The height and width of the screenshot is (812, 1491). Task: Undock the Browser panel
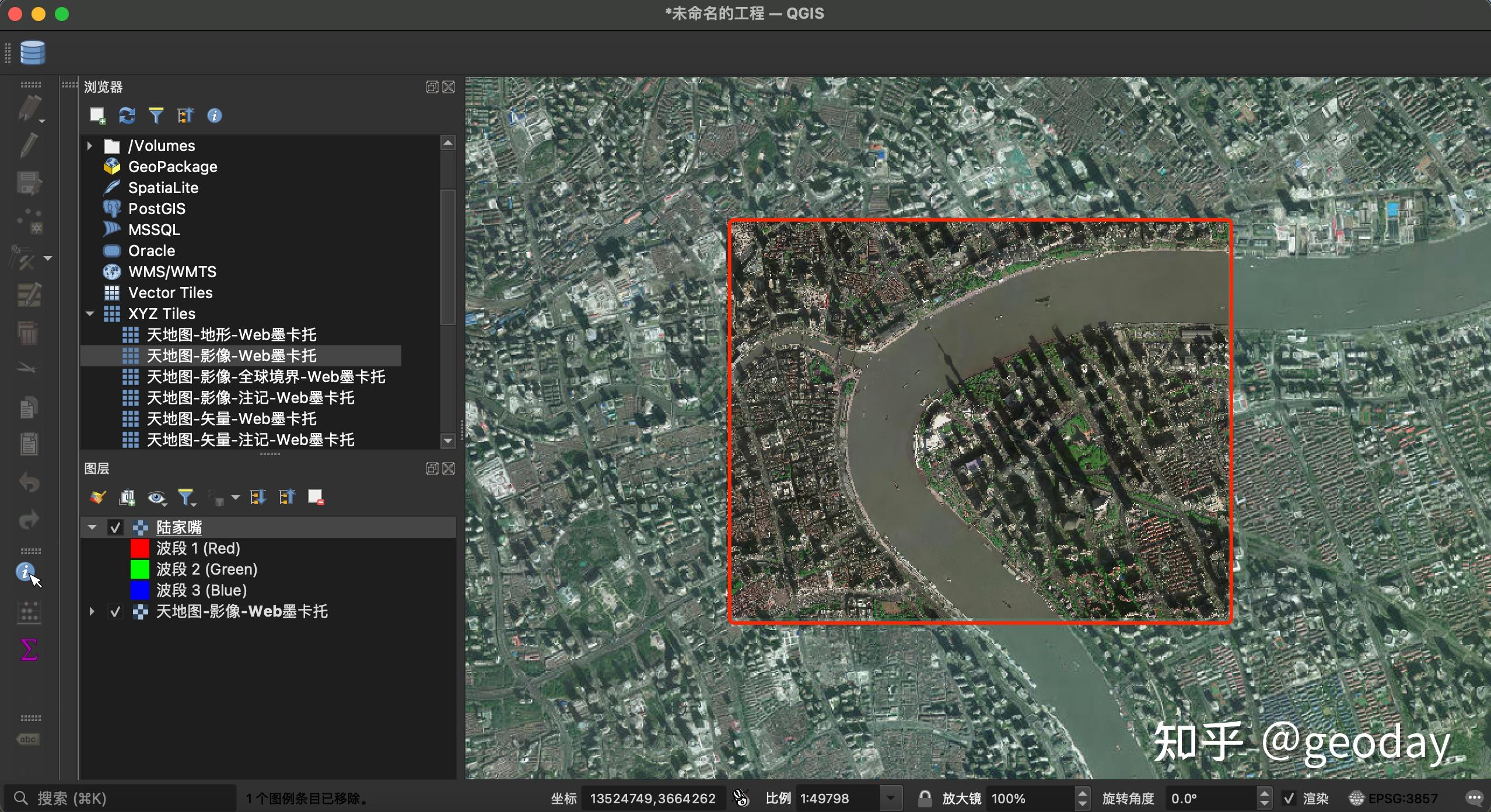[432, 87]
